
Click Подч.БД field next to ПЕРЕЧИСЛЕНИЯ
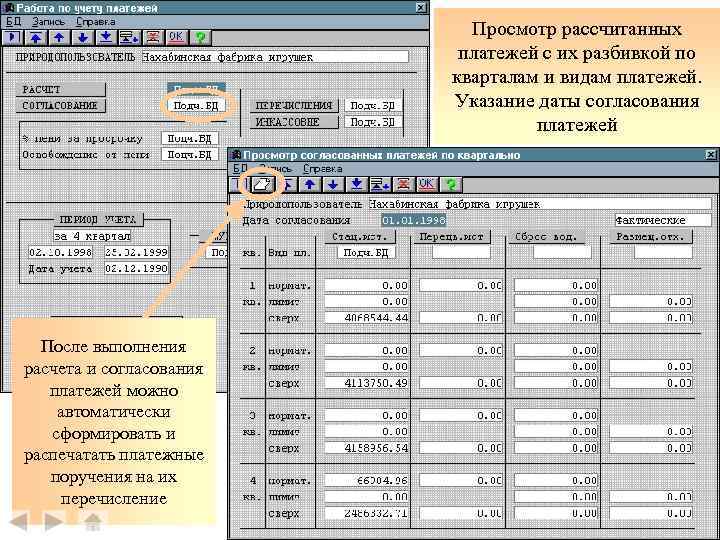372,106
